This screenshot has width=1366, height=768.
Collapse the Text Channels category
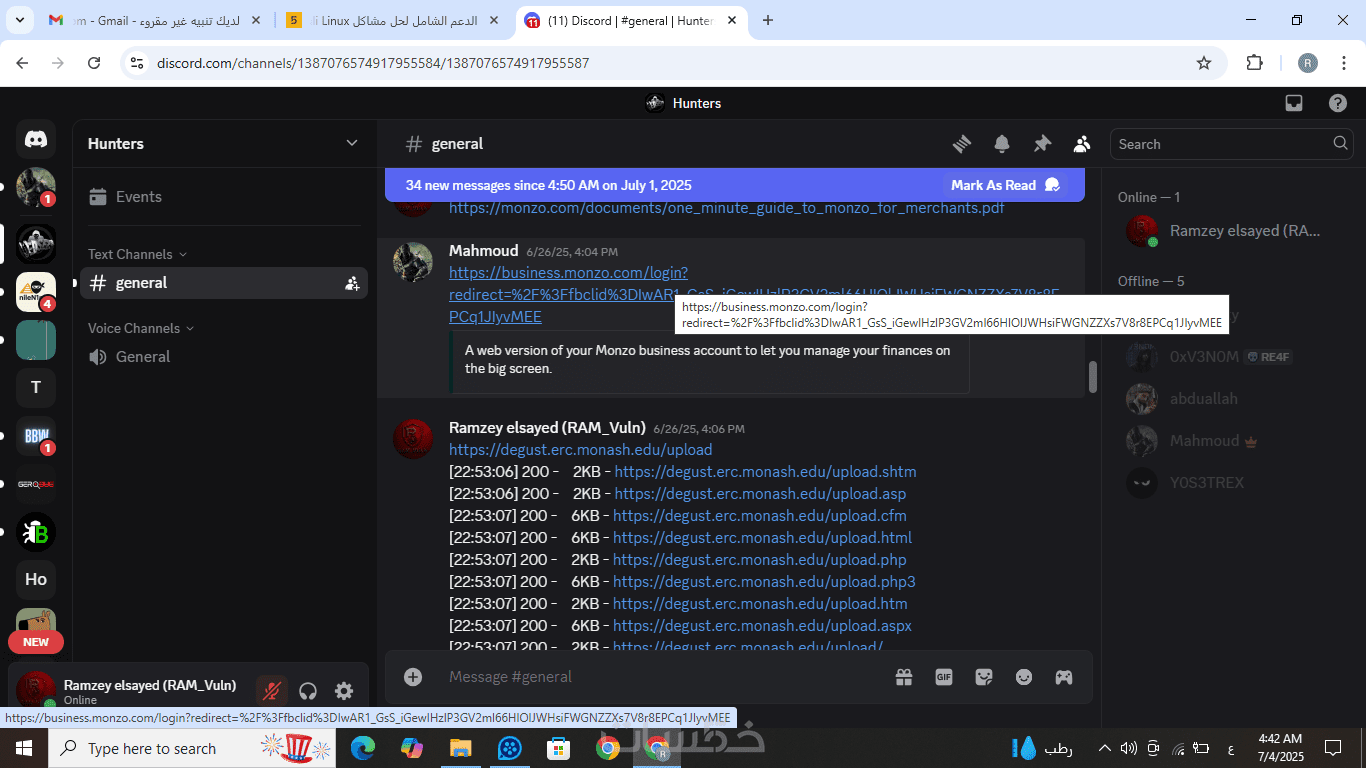(137, 254)
